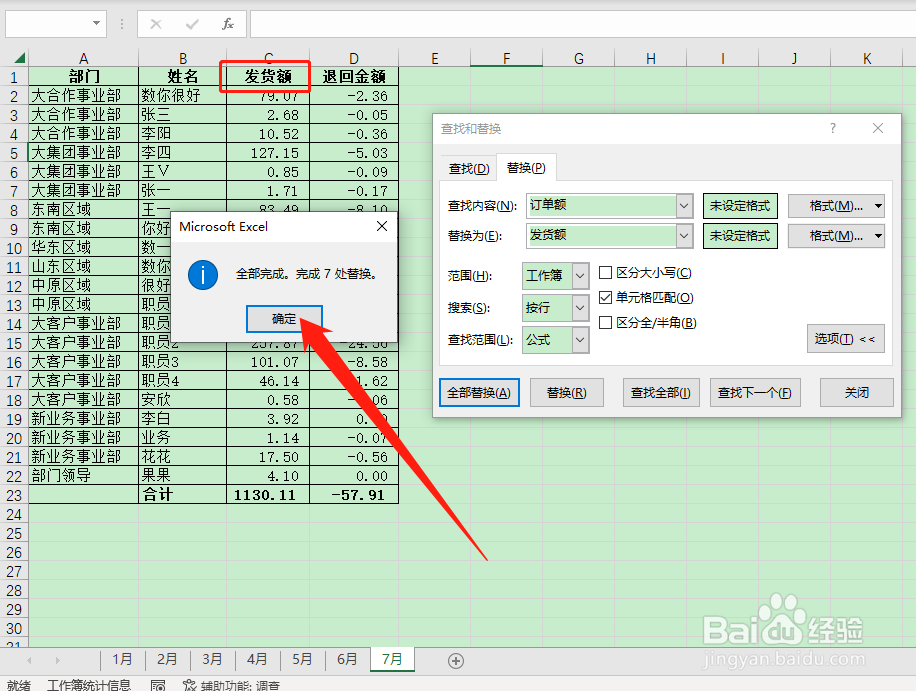This screenshot has height=691, width=916.
Task: Switch to the 5月 sheet tab
Action: 302,659
